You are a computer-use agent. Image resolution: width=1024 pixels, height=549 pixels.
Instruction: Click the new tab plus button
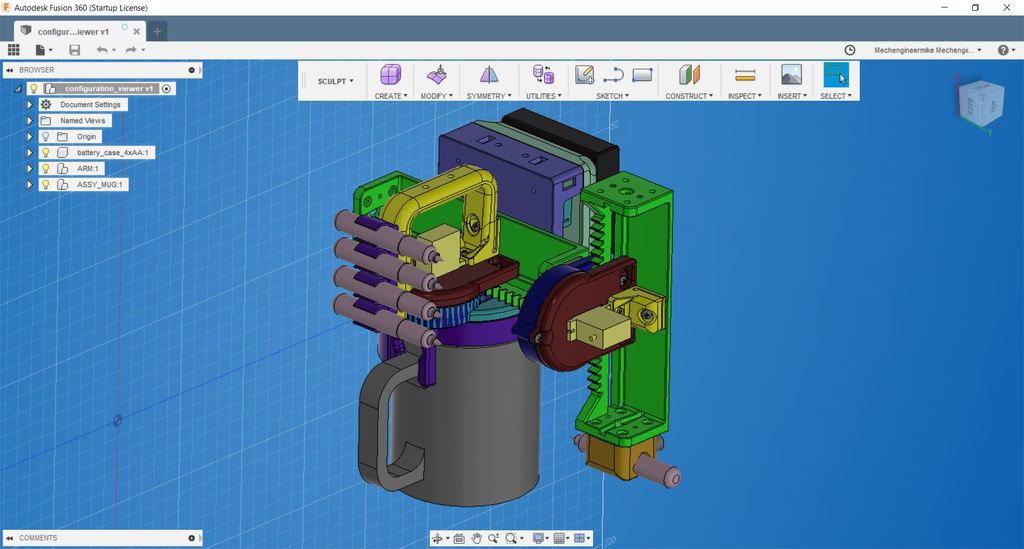[x=157, y=31]
